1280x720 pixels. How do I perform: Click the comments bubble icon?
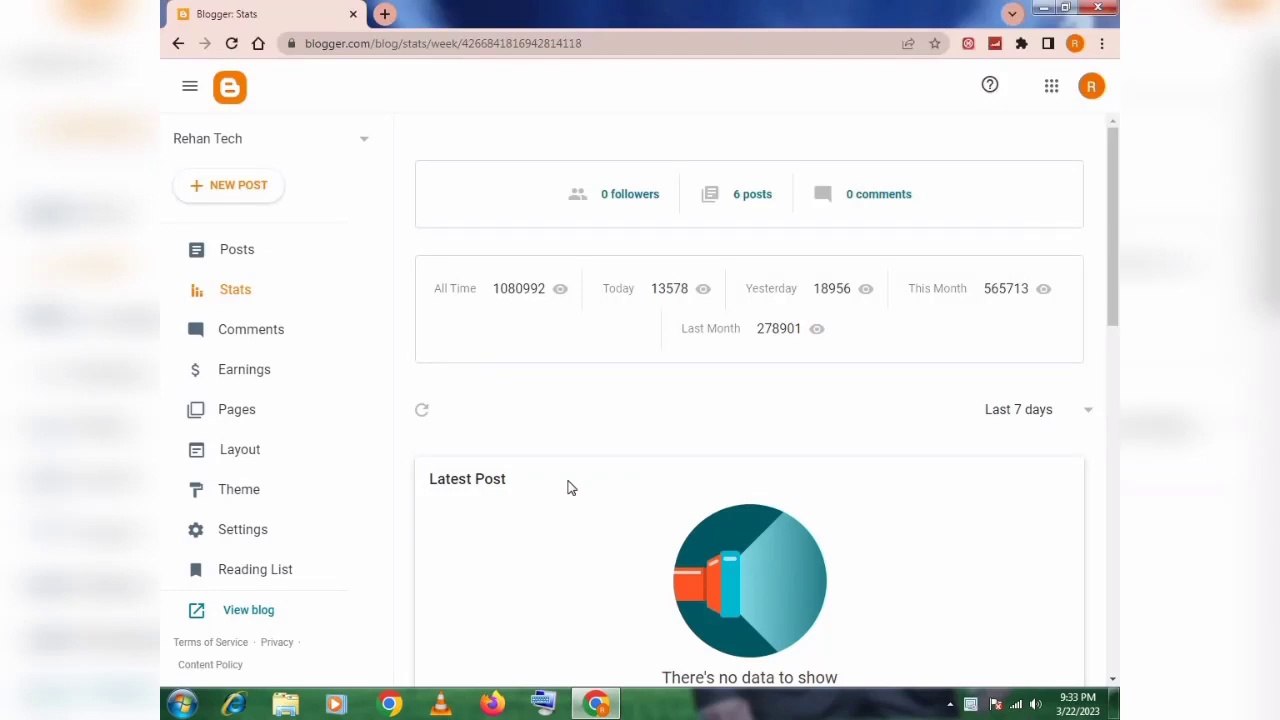[823, 194]
